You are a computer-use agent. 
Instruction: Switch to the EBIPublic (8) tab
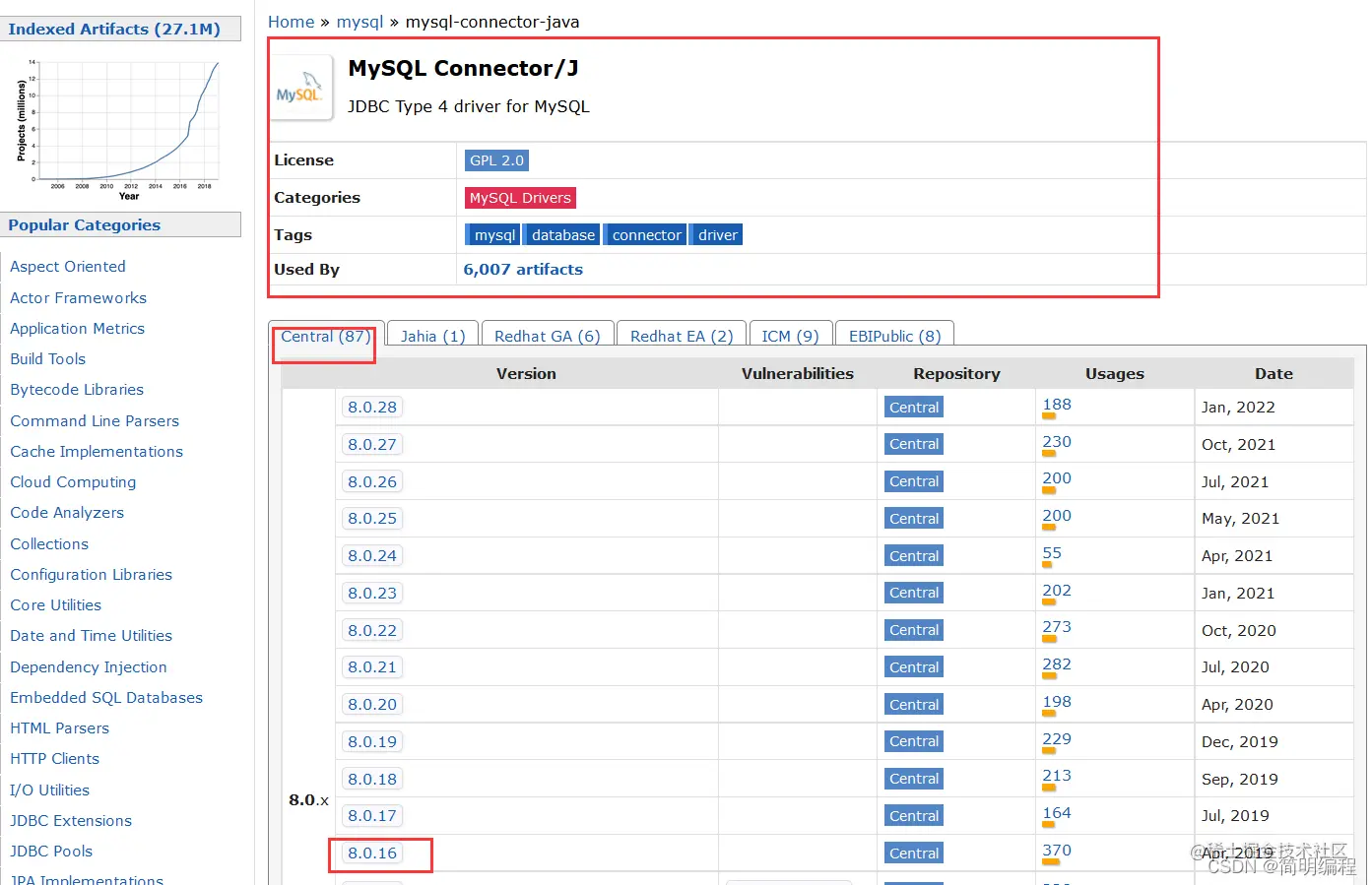(895, 337)
